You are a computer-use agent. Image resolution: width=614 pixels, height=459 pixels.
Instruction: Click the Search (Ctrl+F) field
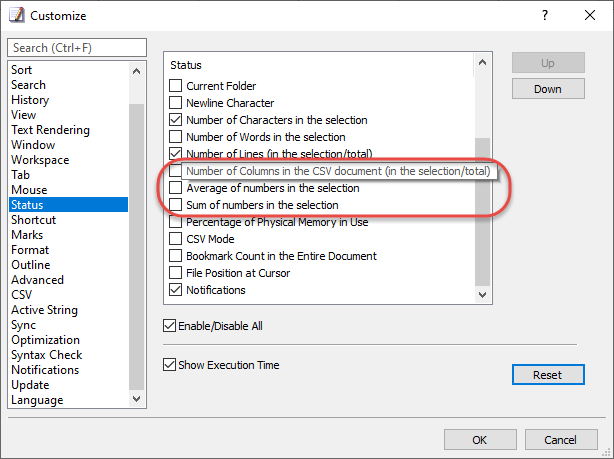tap(77, 48)
